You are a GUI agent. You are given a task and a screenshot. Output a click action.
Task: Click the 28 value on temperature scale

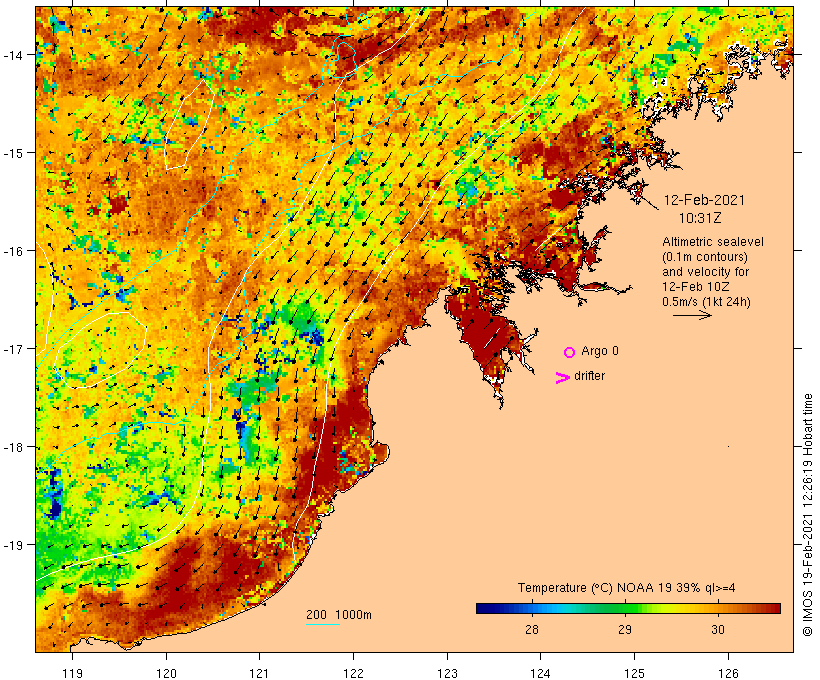coord(532,630)
